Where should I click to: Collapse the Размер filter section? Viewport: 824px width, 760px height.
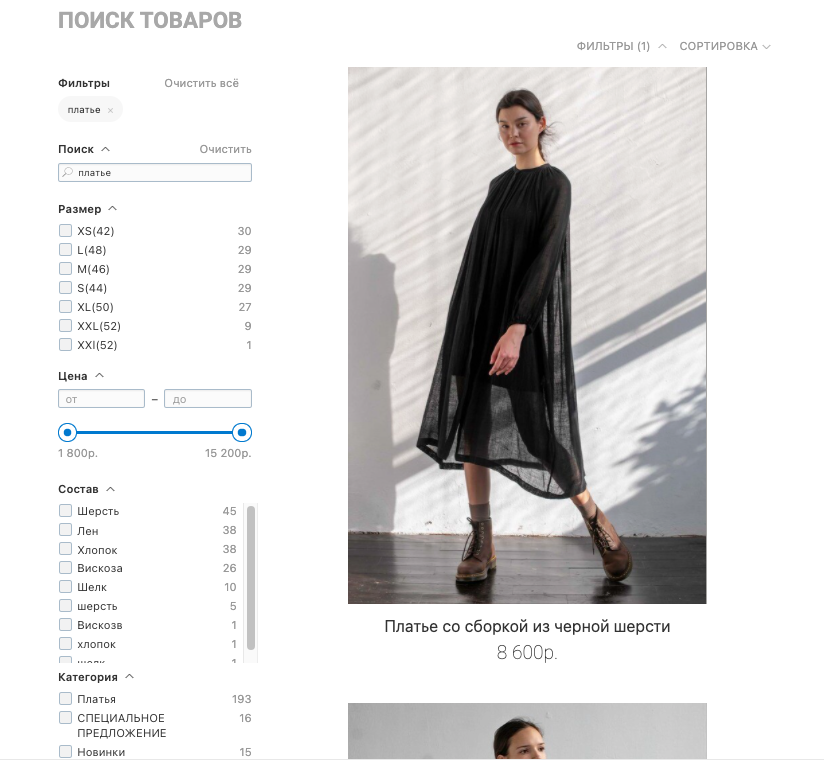pyautogui.click(x=112, y=209)
